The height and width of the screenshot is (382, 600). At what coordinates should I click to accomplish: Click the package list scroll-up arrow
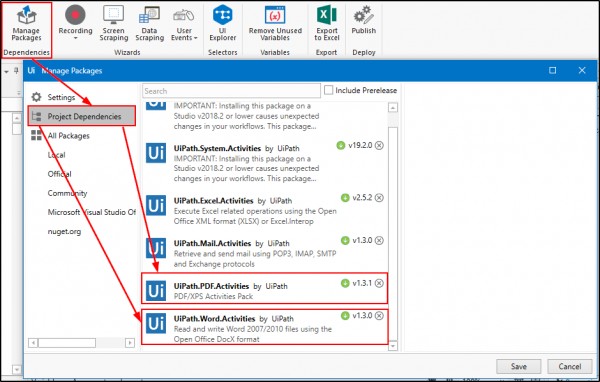pyautogui.click(x=393, y=108)
